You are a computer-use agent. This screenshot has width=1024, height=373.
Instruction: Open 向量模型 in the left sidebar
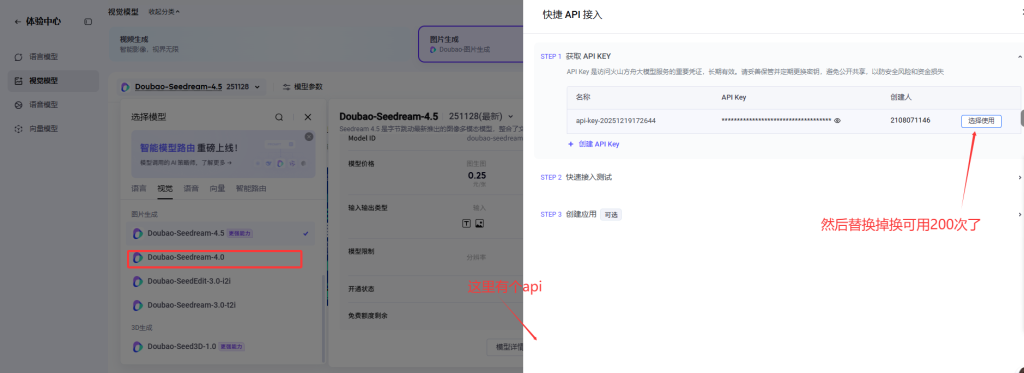[x=54, y=129]
